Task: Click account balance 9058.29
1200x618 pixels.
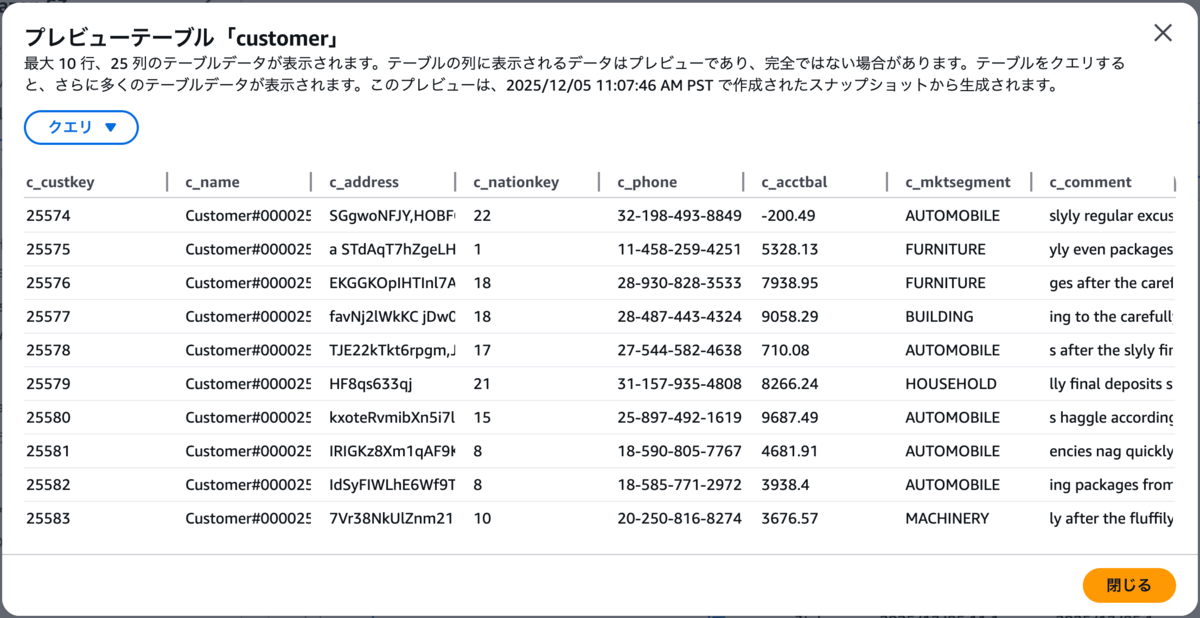Action: point(790,316)
